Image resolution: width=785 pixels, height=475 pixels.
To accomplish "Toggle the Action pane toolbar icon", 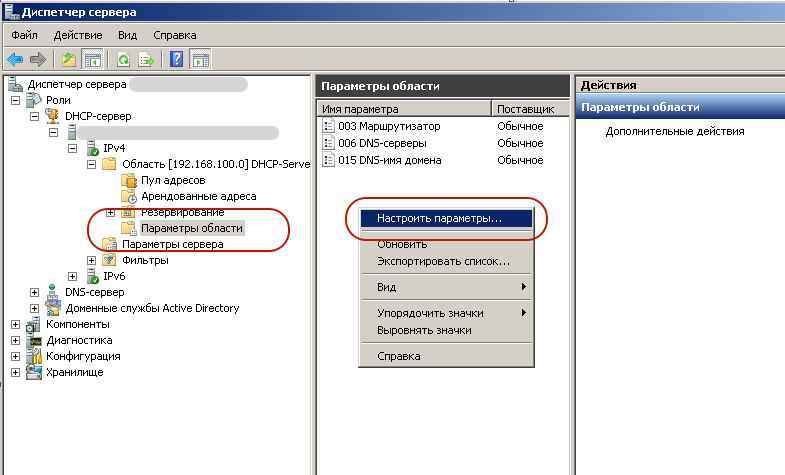I will click(201, 60).
